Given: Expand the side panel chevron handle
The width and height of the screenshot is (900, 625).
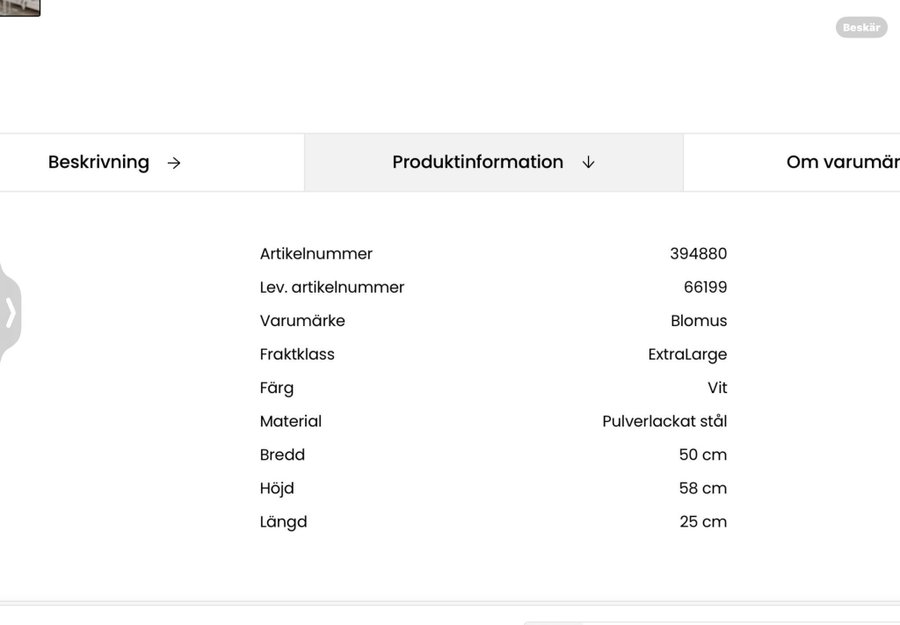Looking at the screenshot, I should [x=10, y=313].
